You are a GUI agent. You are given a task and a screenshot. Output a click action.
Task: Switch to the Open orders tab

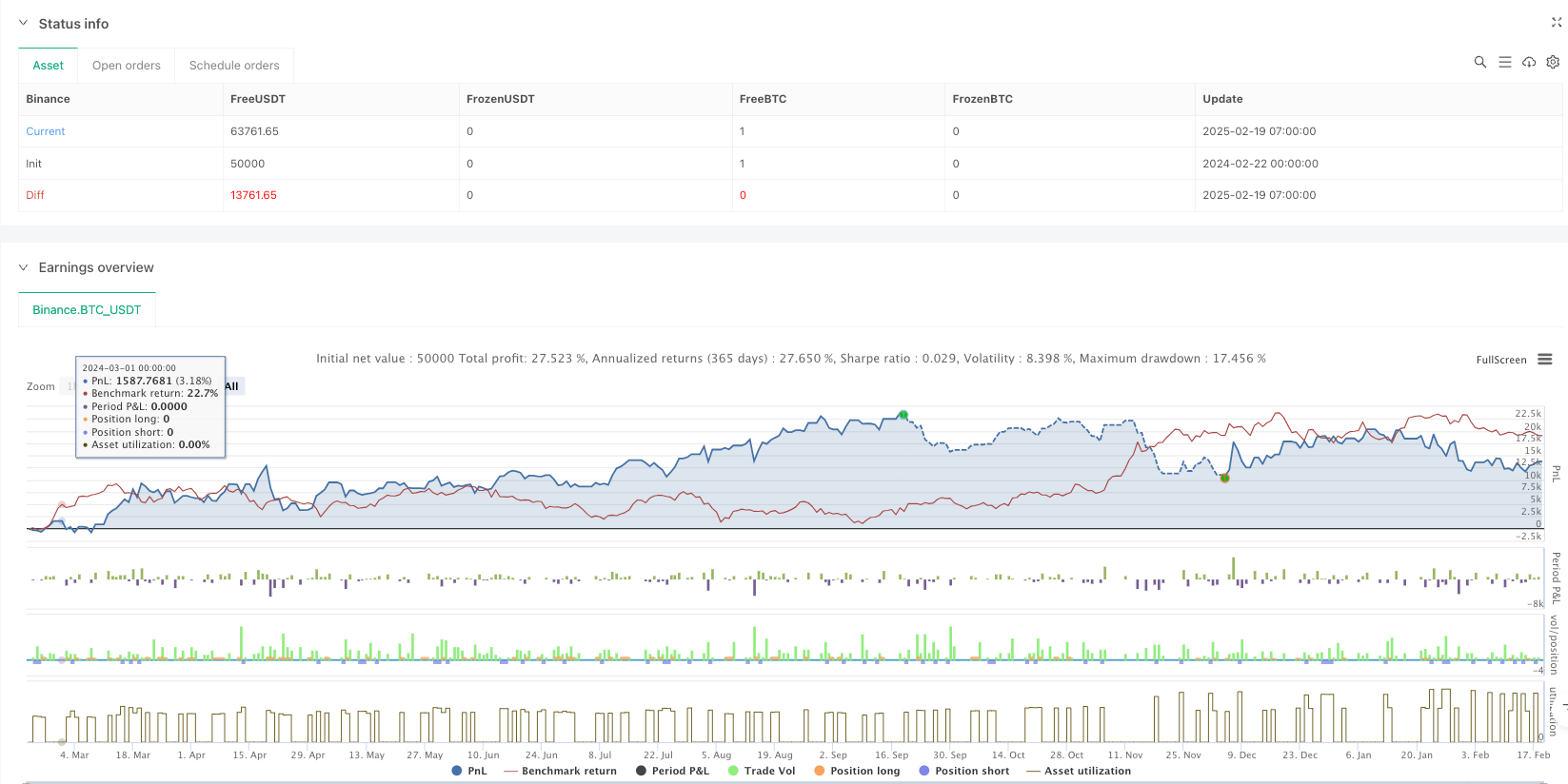[126, 66]
